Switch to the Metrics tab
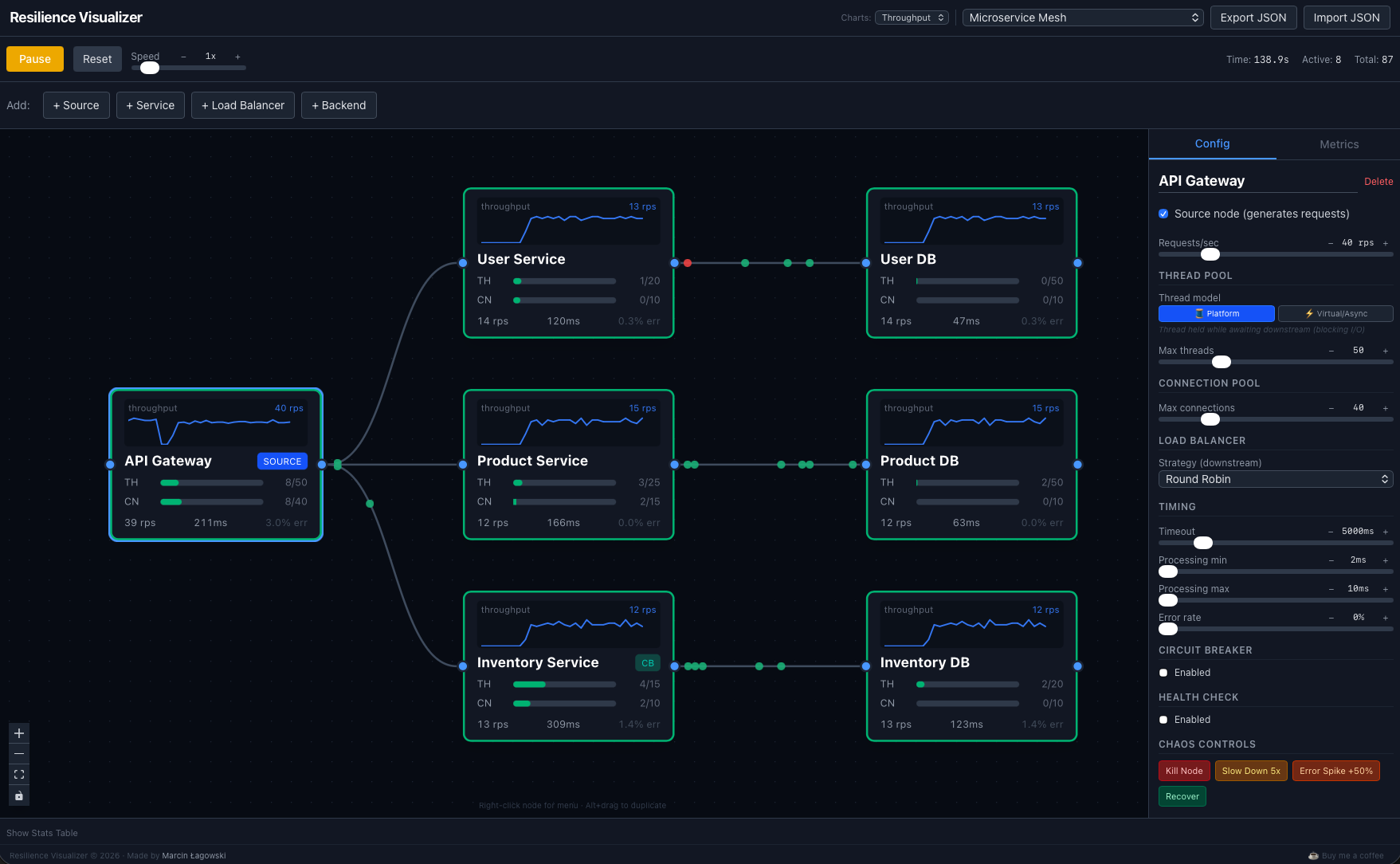The image size is (1400, 864). coord(1338,144)
